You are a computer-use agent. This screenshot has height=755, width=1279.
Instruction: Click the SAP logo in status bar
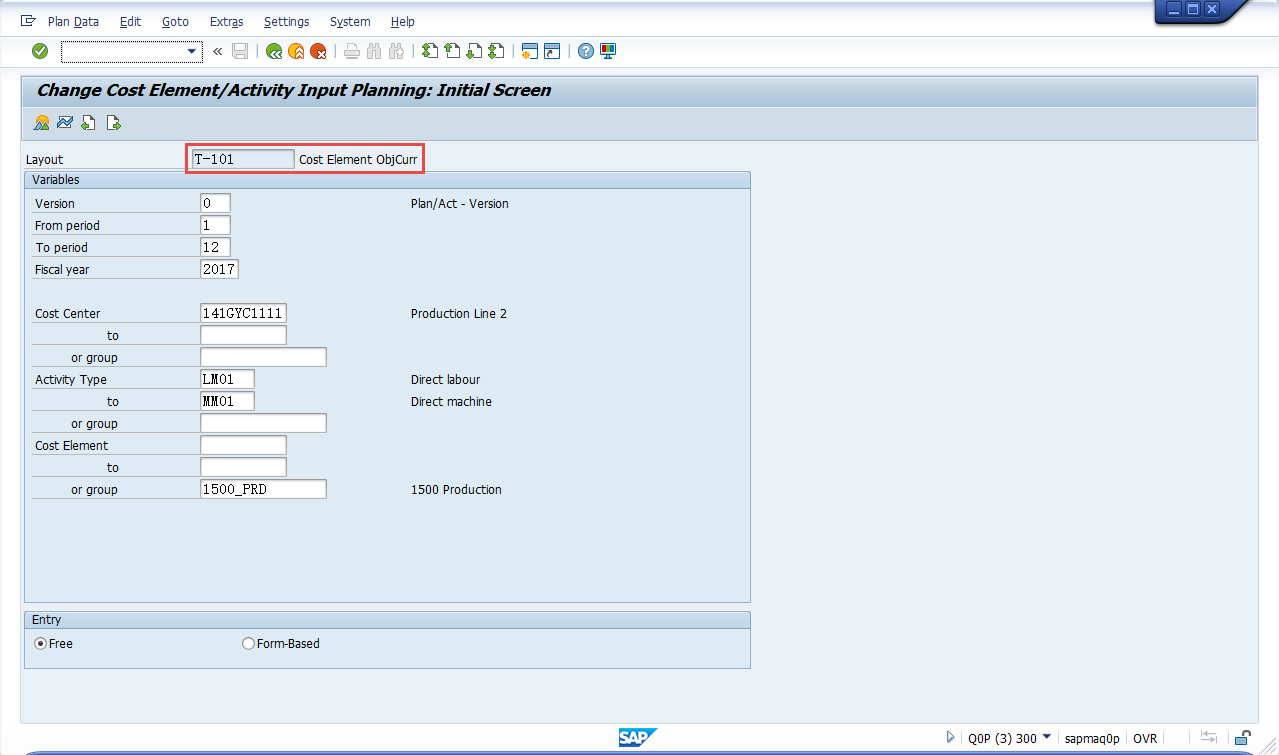[x=637, y=738]
